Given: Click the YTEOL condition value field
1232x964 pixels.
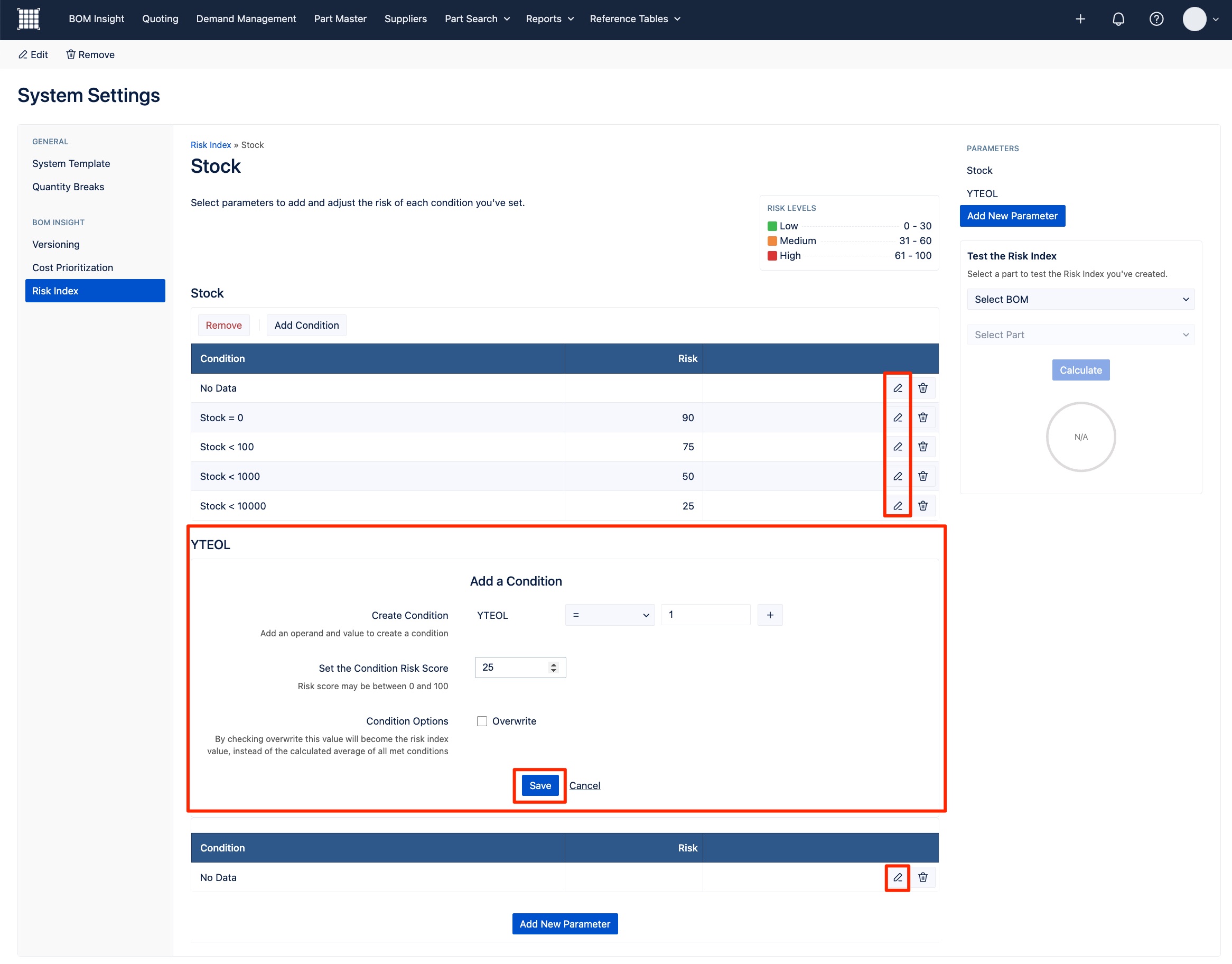Looking at the screenshot, I should pyautogui.click(x=705, y=615).
